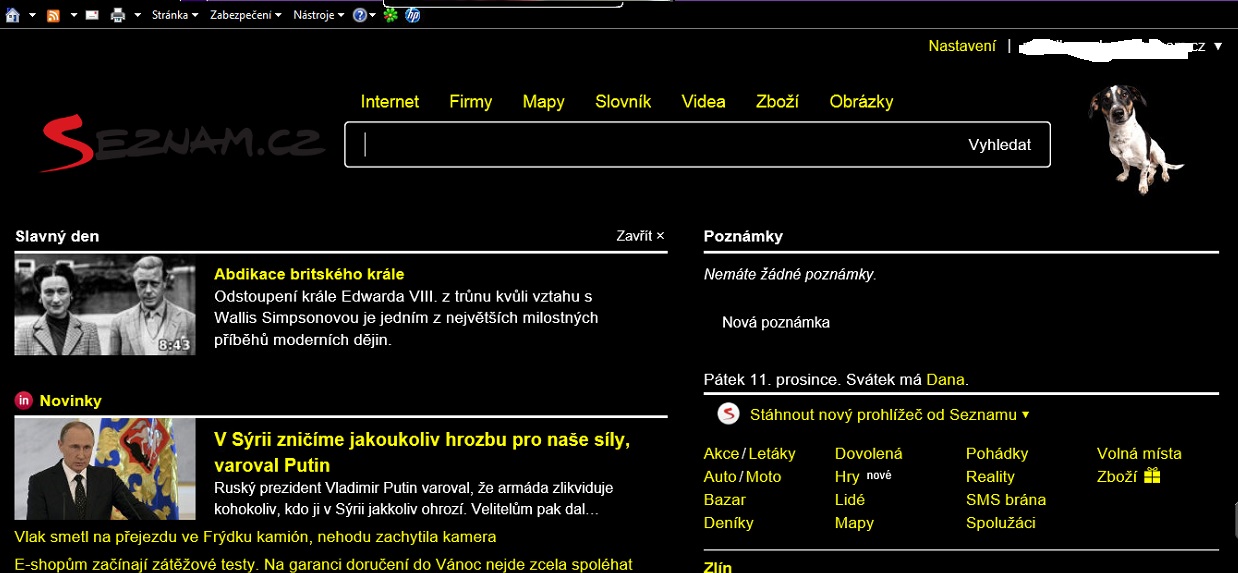1238x573 pixels.
Task: Click the HP logo toolbar icon
Action: pos(413,15)
